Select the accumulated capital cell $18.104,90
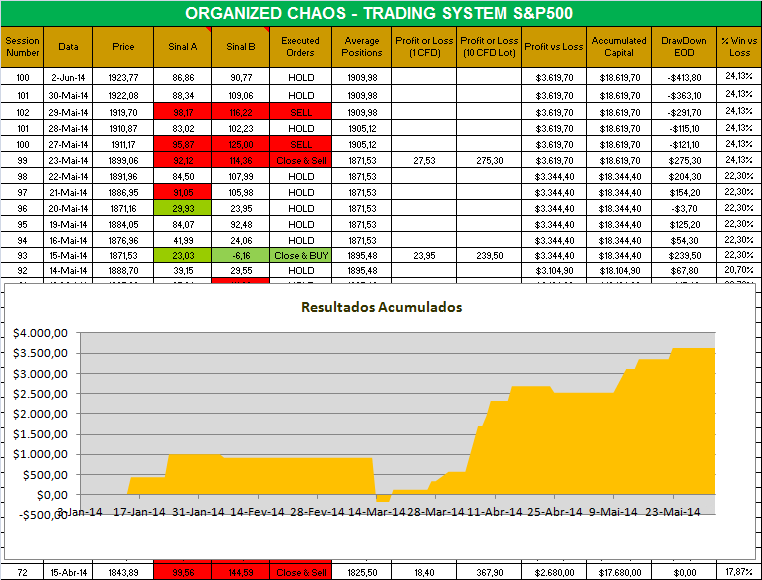The height and width of the screenshot is (580, 762). 619,270
